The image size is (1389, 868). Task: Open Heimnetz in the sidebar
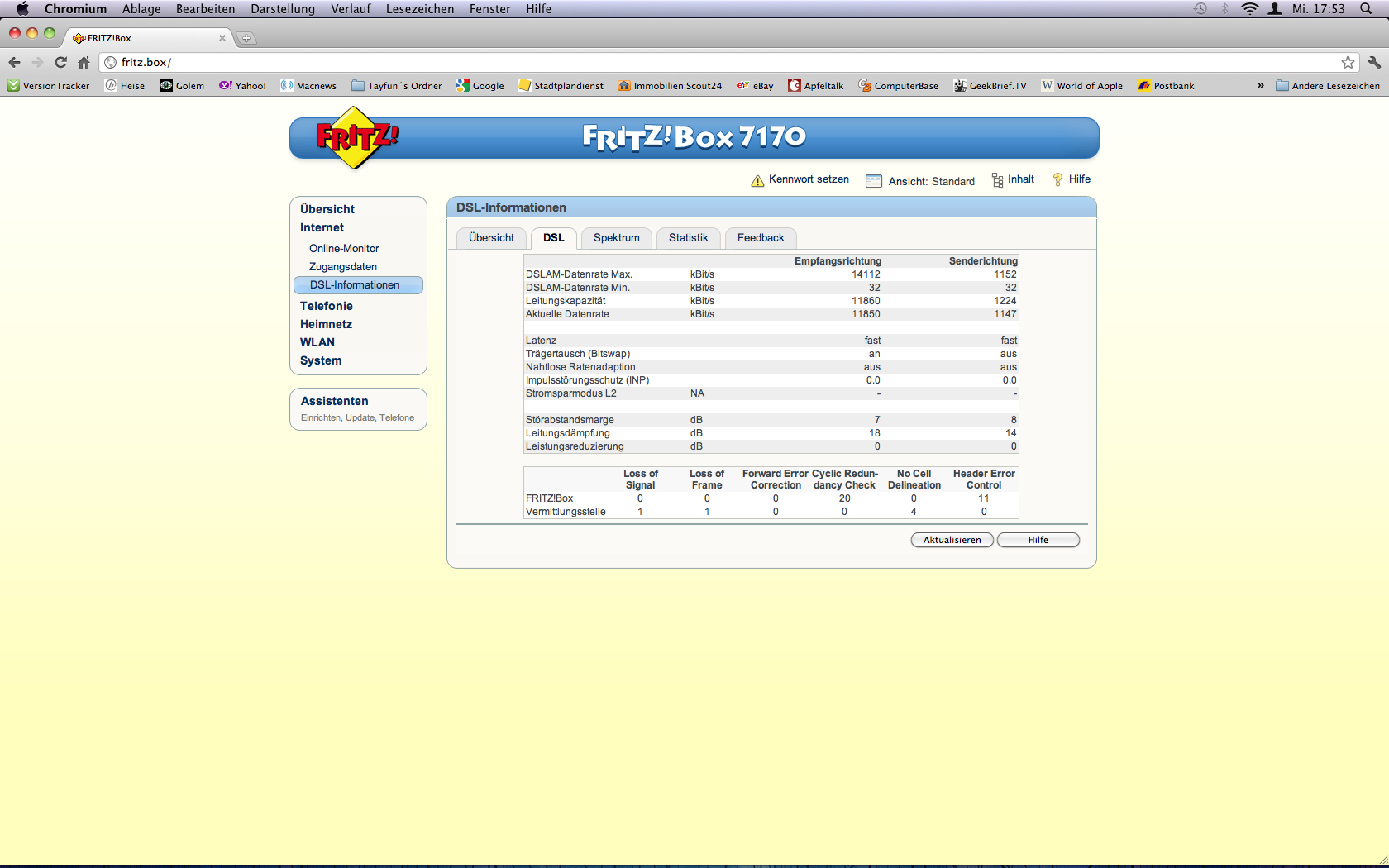[327, 324]
